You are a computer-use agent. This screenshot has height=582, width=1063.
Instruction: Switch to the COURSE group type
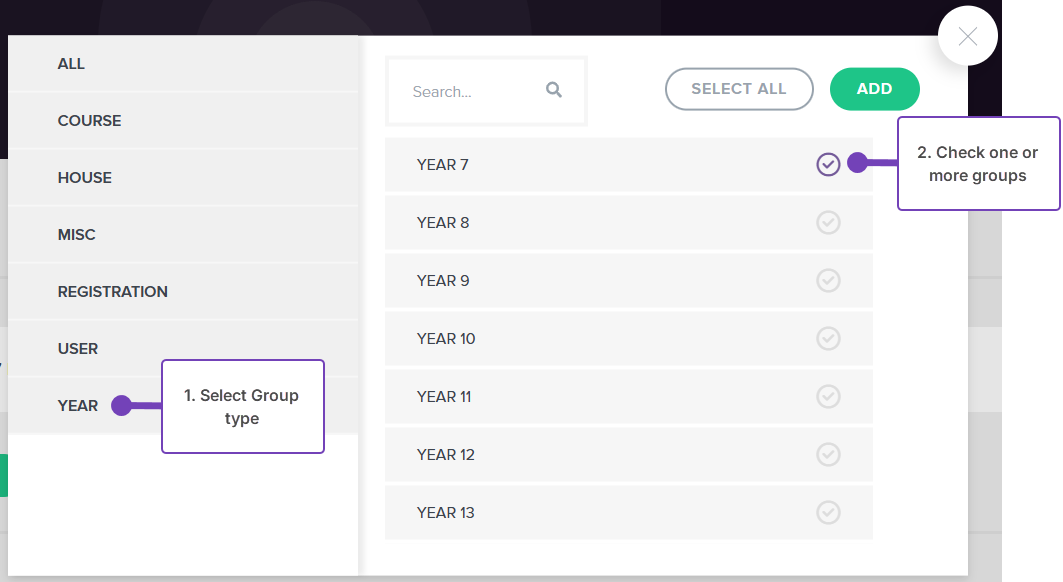[x=90, y=121]
